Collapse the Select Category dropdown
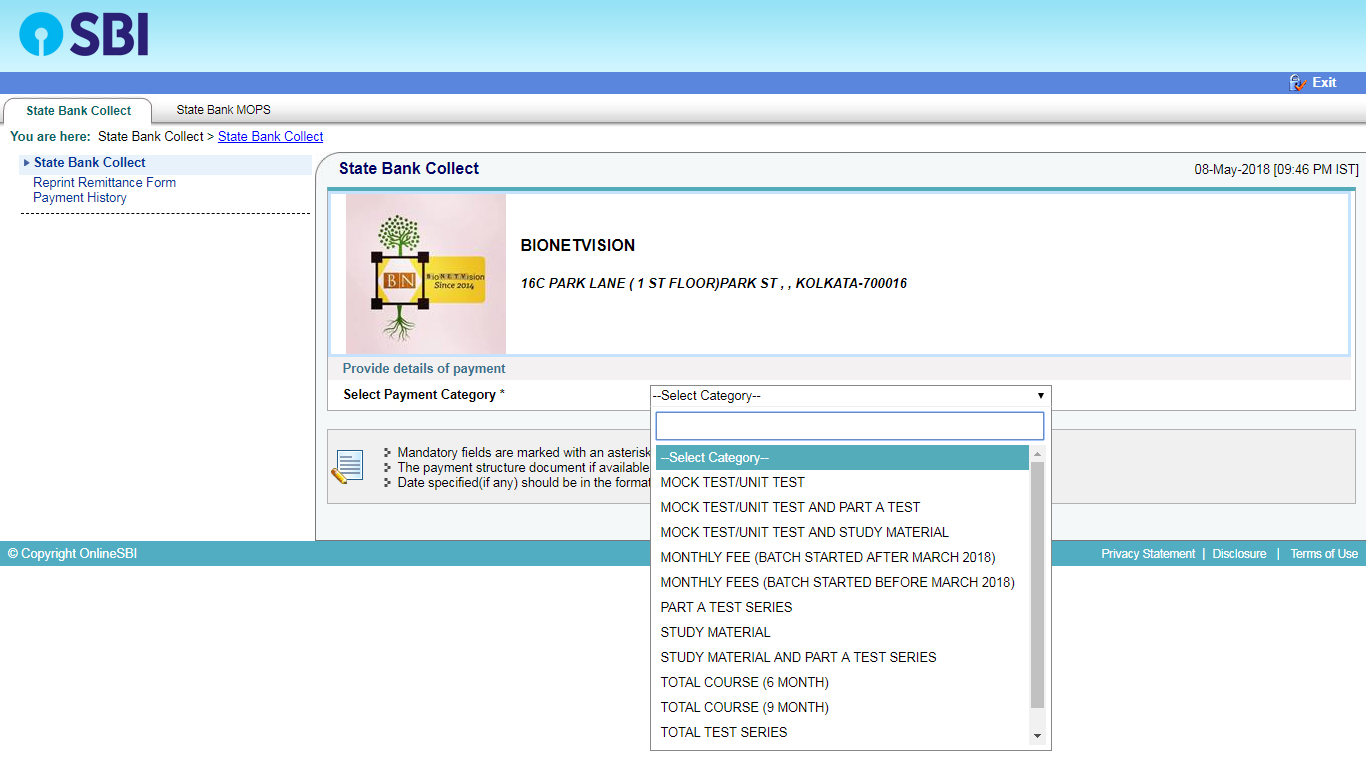 tap(850, 396)
